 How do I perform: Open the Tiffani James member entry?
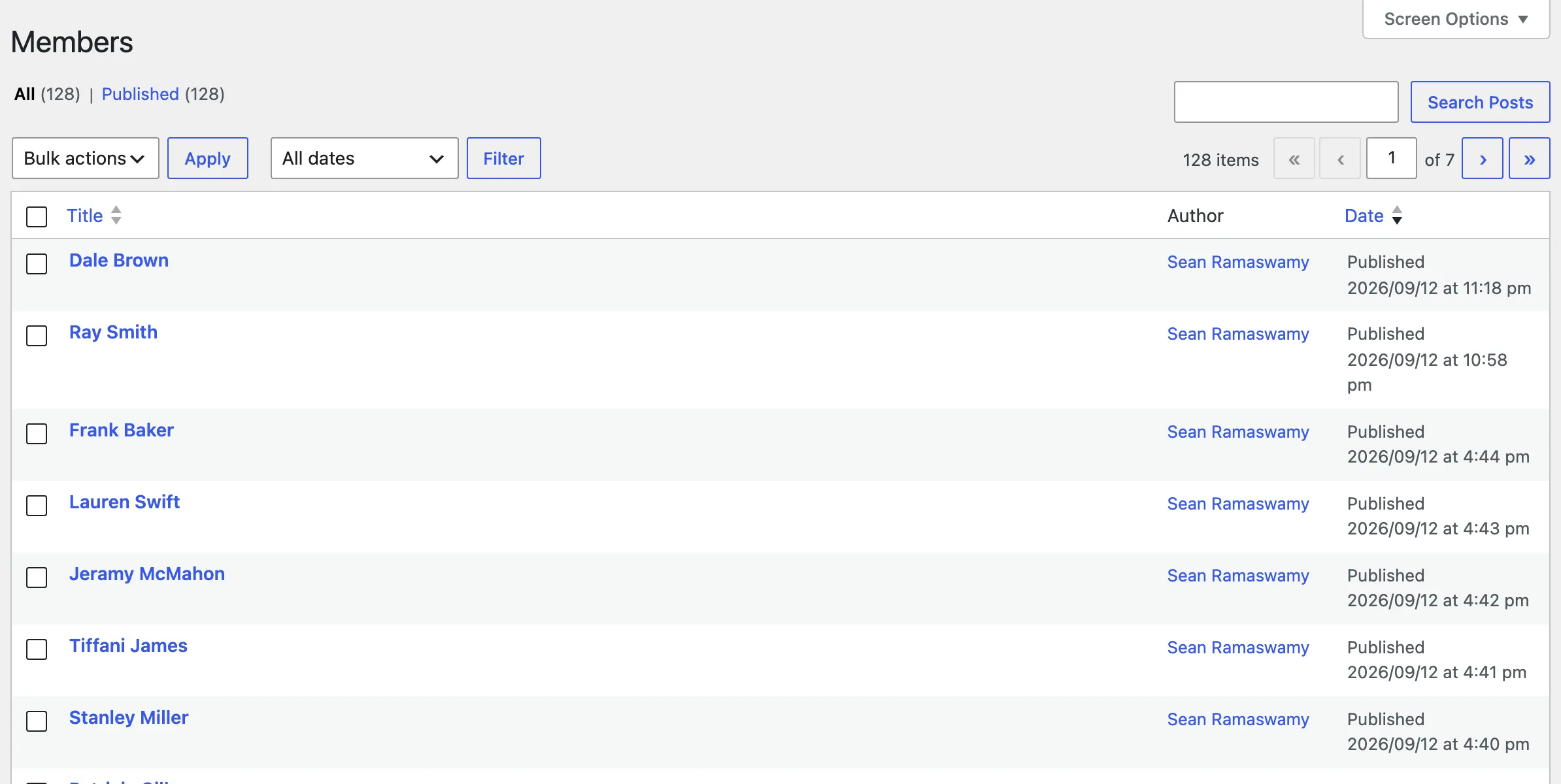pos(128,645)
